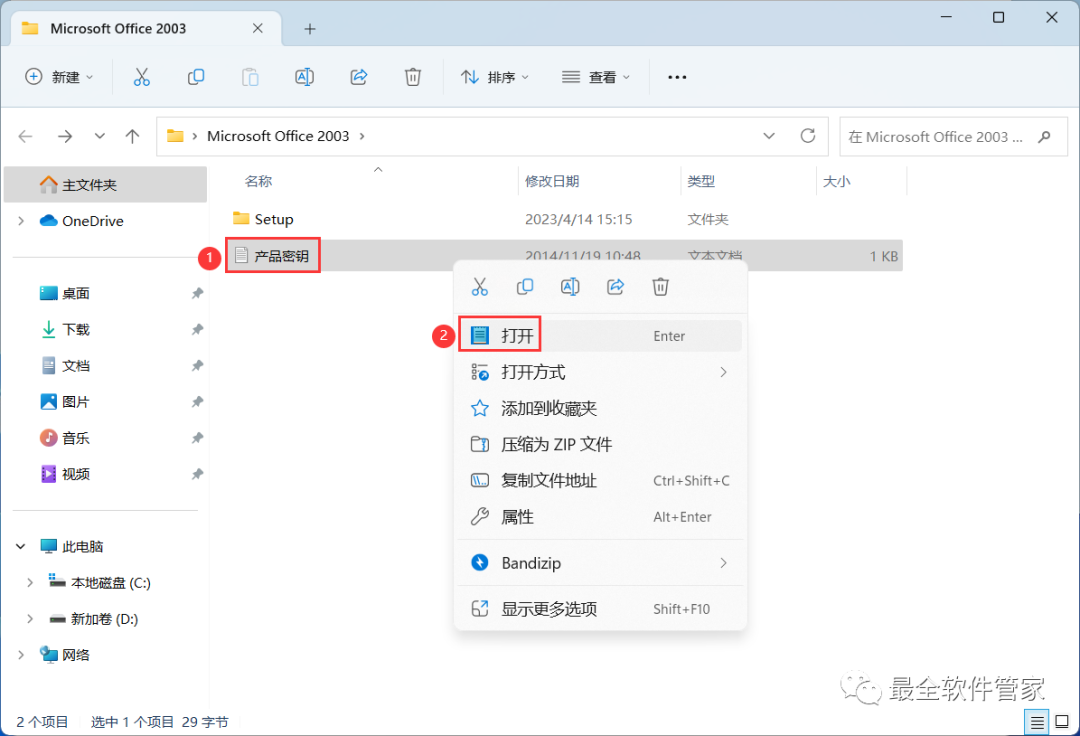Expand 新加卷 (D:) node
This screenshot has height=736, width=1080.
point(30,619)
